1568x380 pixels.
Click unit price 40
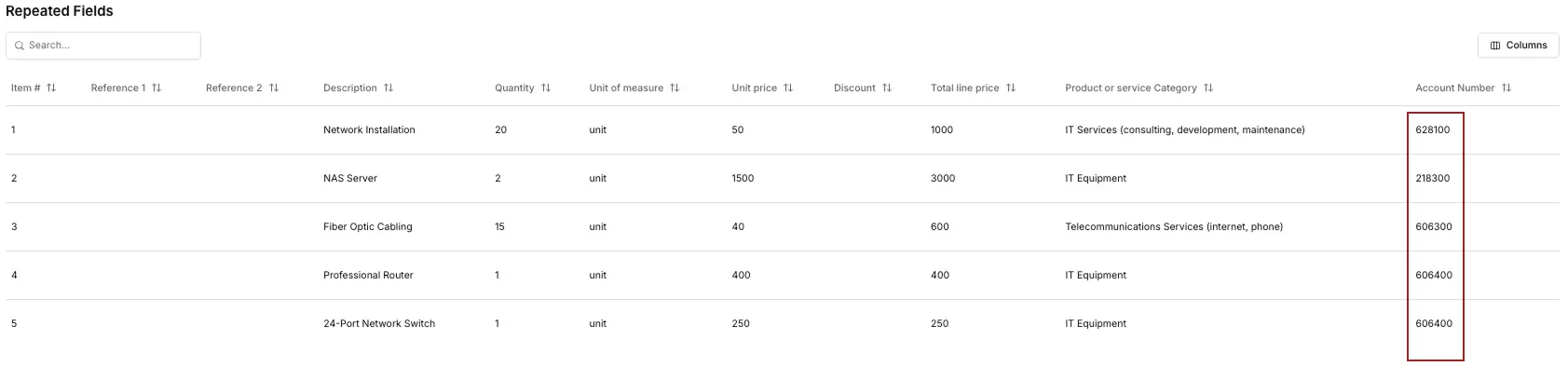738,226
